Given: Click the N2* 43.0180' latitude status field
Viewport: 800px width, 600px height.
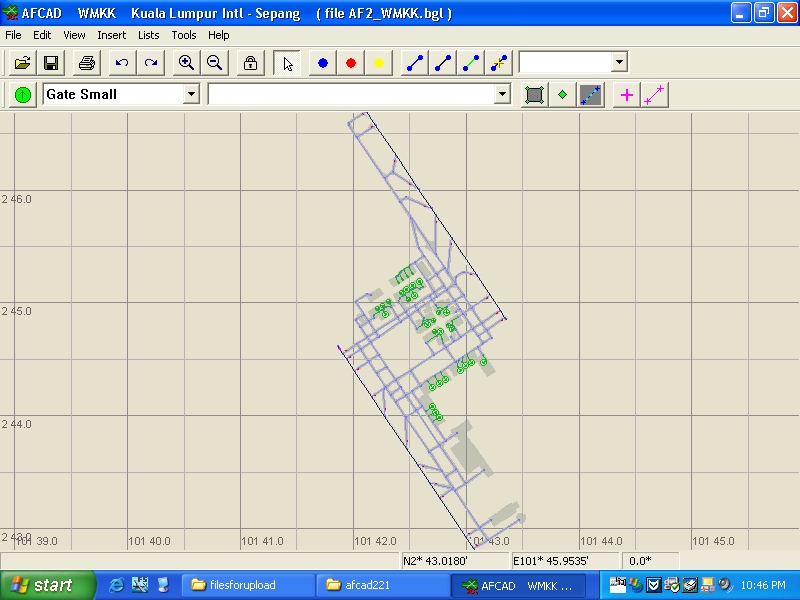Looking at the screenshot, I should tap(455, 561).
